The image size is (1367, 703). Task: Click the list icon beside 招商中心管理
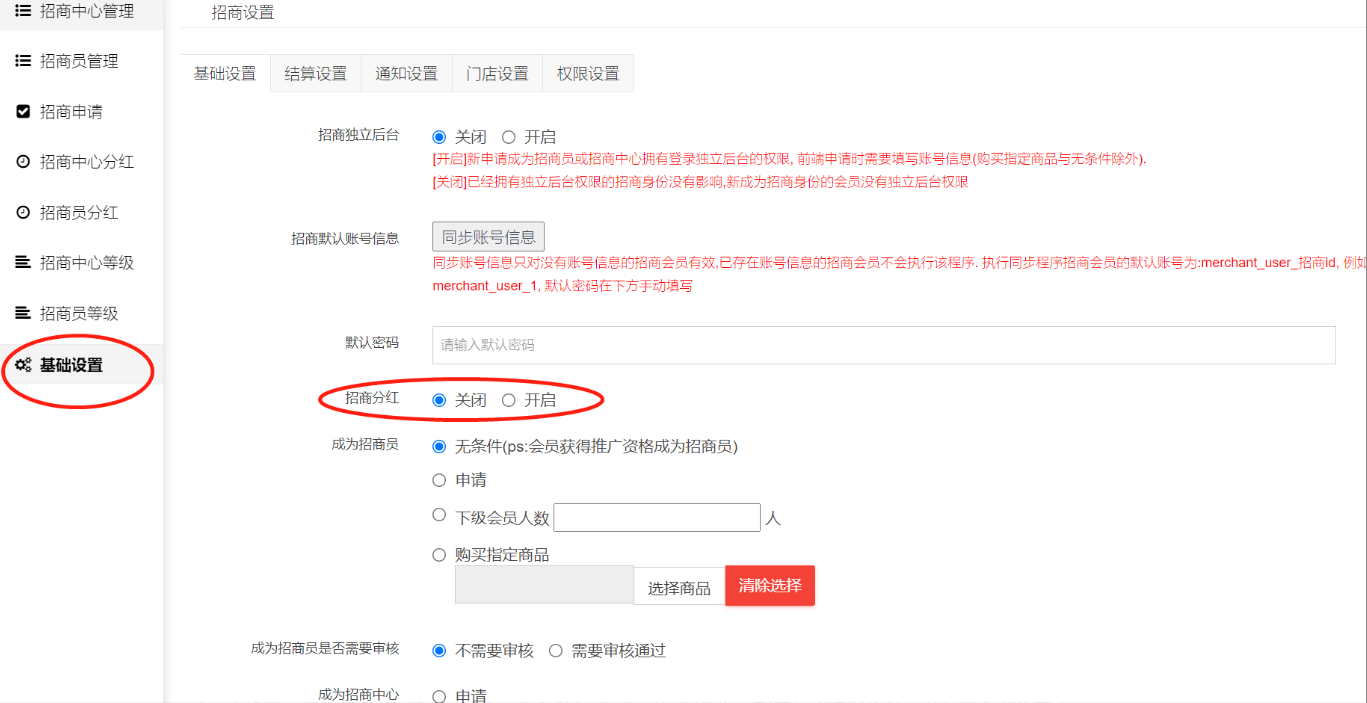coord(23,11)
